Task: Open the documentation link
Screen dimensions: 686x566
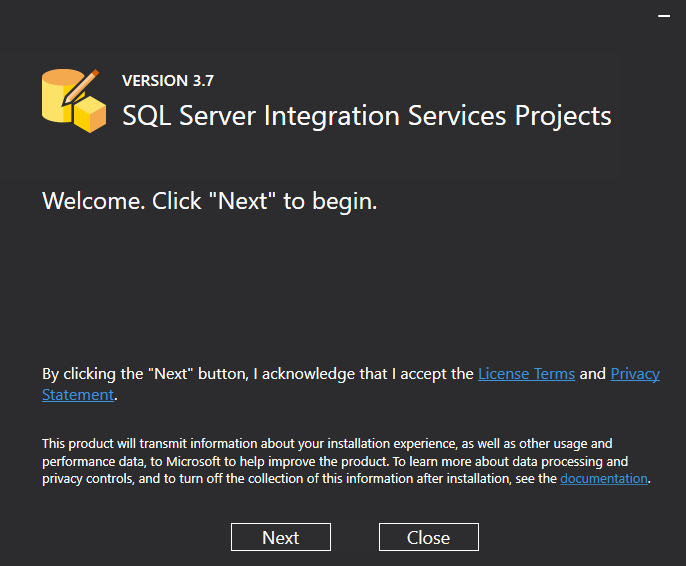Action: [x=604, y=479]
